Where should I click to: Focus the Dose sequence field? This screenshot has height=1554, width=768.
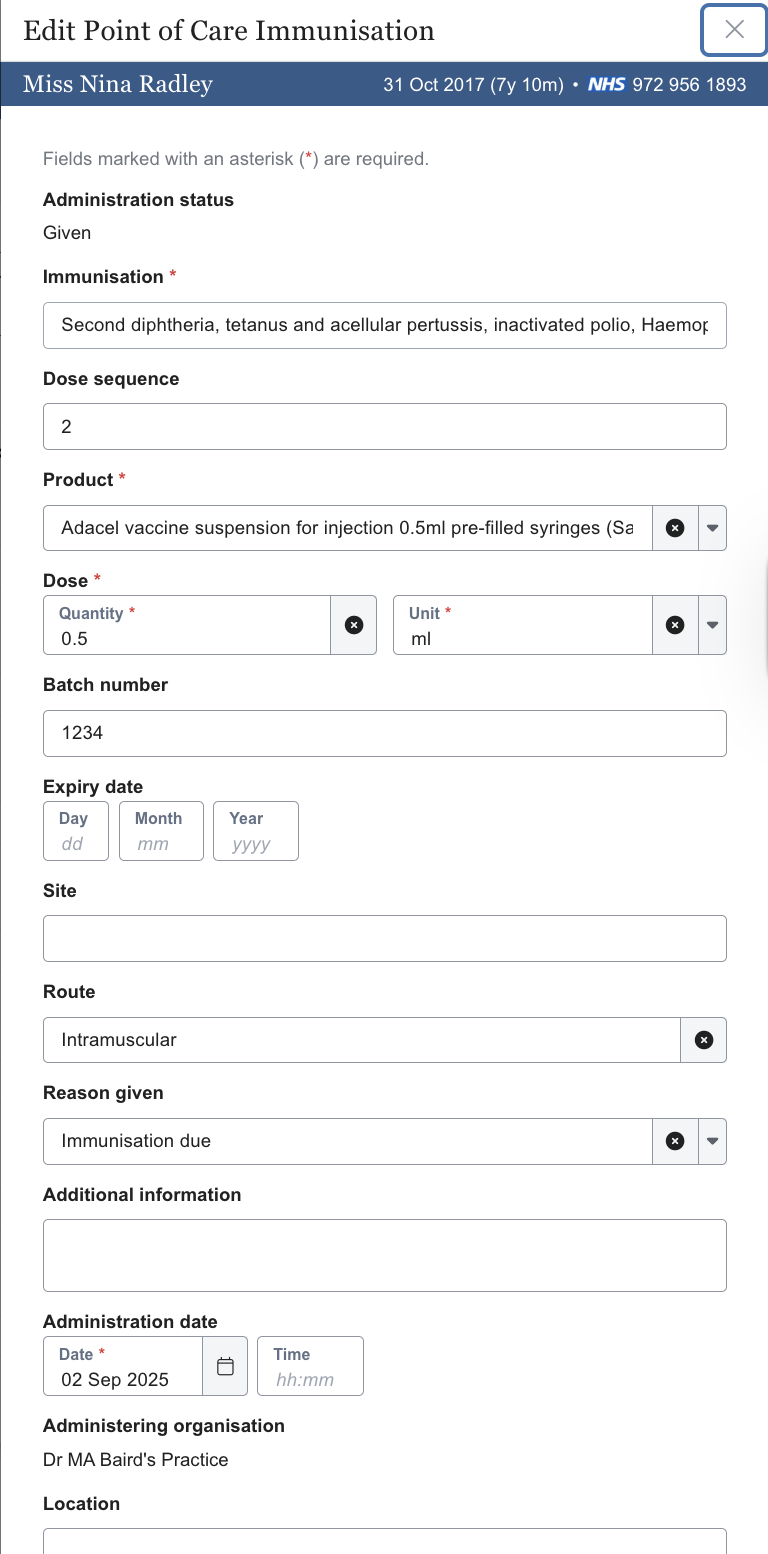[384, 427]
